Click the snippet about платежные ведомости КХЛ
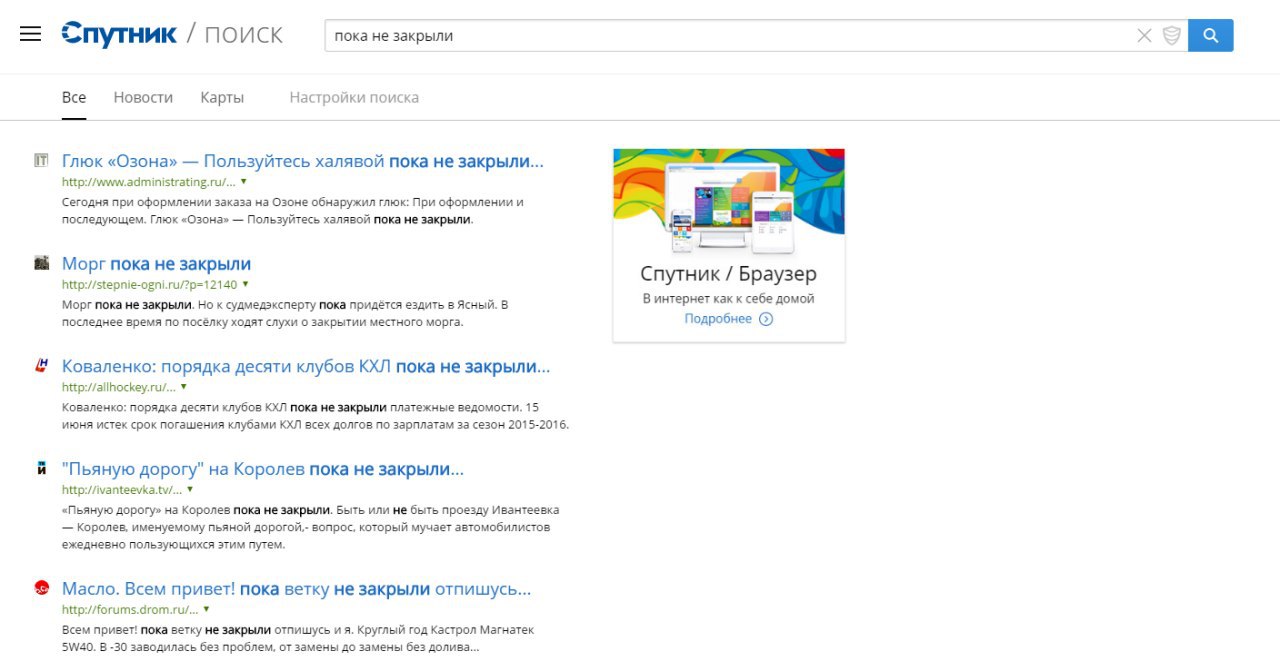Image resolution: width=1280 pixels, height=671 pixels. tap(315, 416)
